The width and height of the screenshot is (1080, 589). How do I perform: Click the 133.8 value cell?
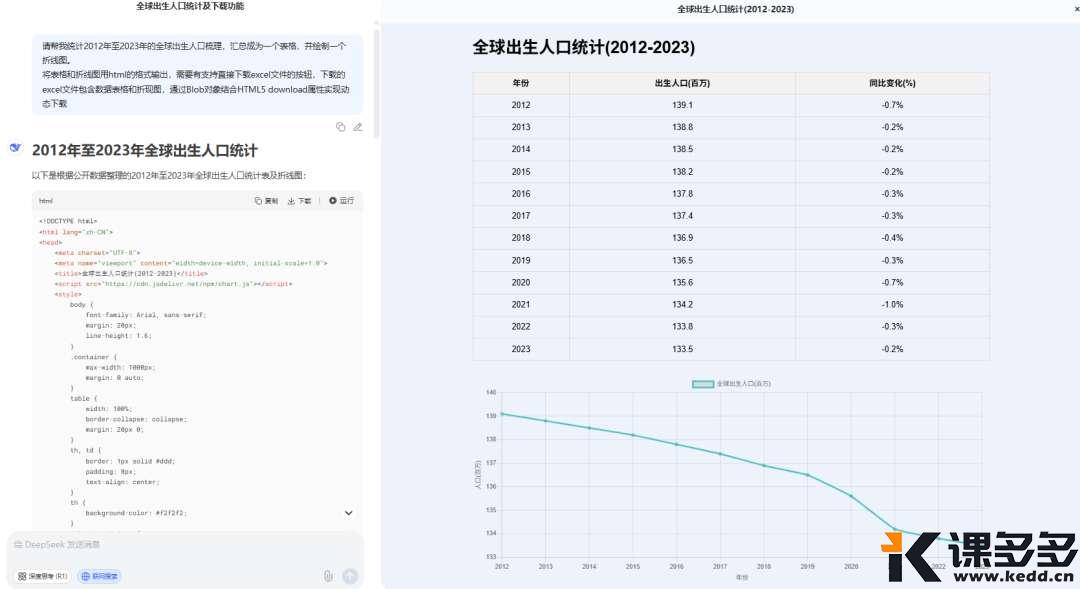682,327
